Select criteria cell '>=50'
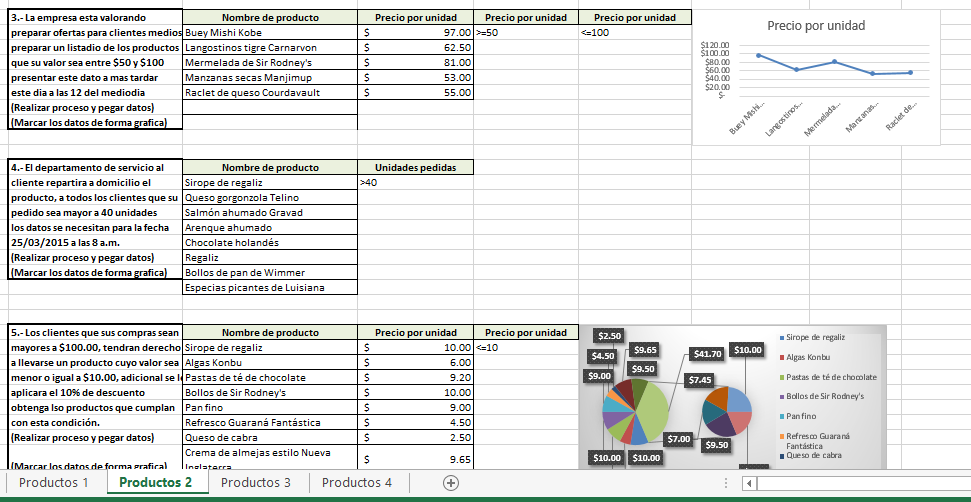This screenshot has height=502, width=971. [526, 33]
